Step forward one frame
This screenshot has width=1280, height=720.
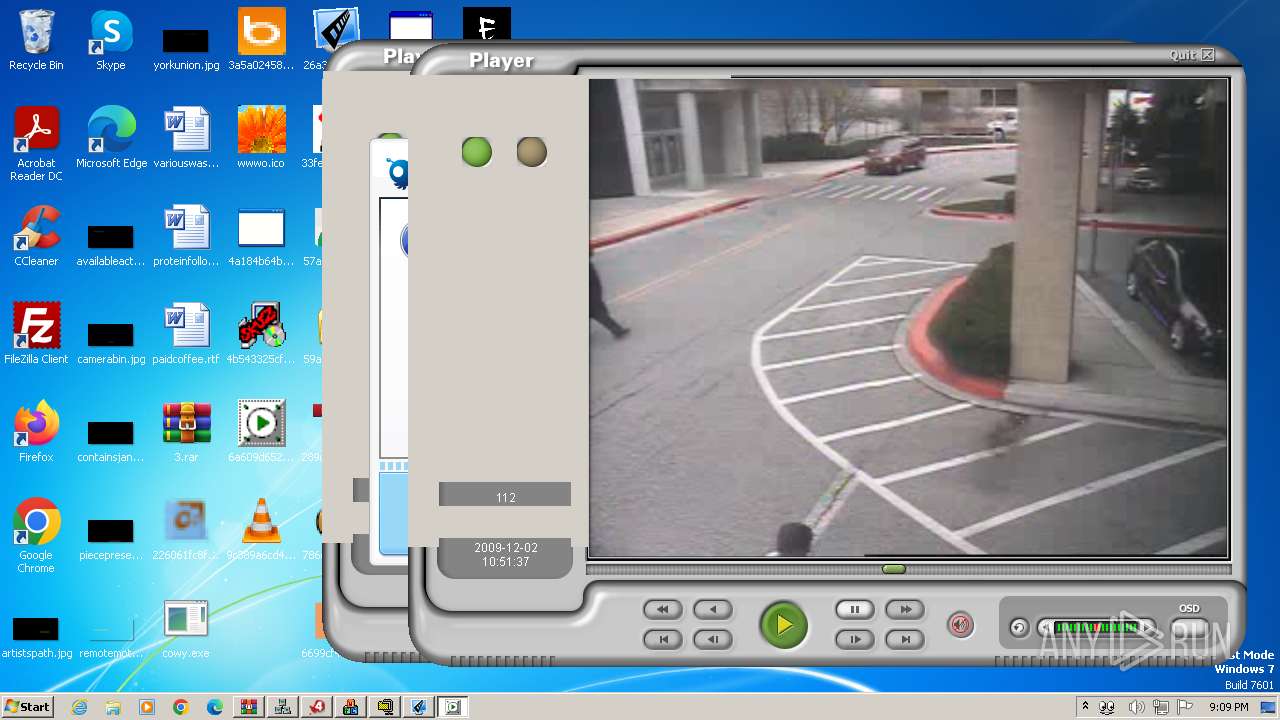pyautogui.click(x=855, y=639)
